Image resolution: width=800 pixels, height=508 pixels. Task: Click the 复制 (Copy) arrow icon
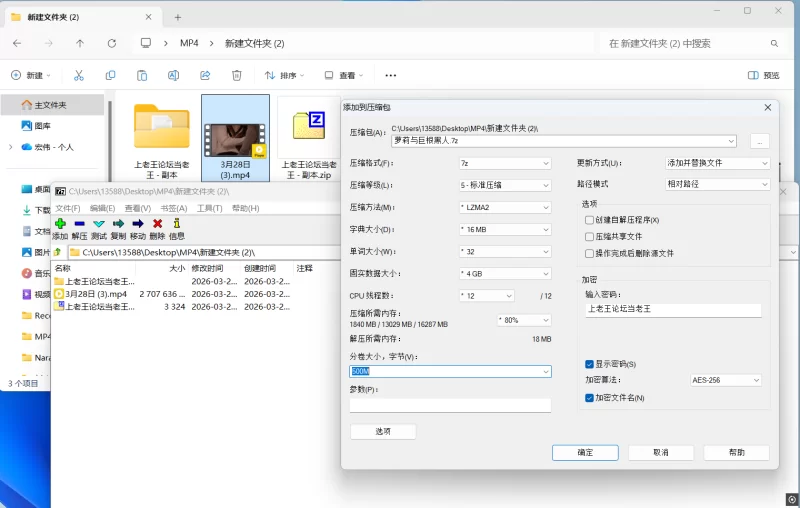click(x=118, y=224)
